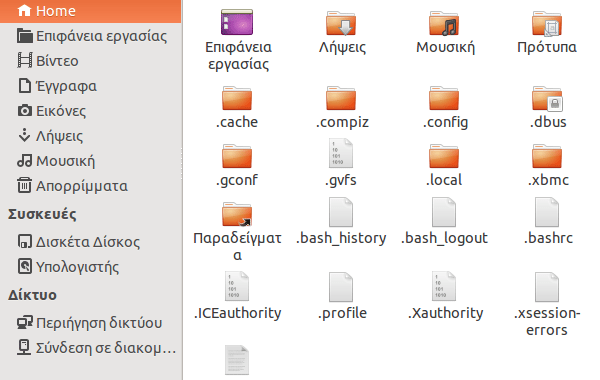Image resolution: width=600 pixels, height=380 pixels.
Task: Select the .gvfs binary file icon
Action: (341, 153)
